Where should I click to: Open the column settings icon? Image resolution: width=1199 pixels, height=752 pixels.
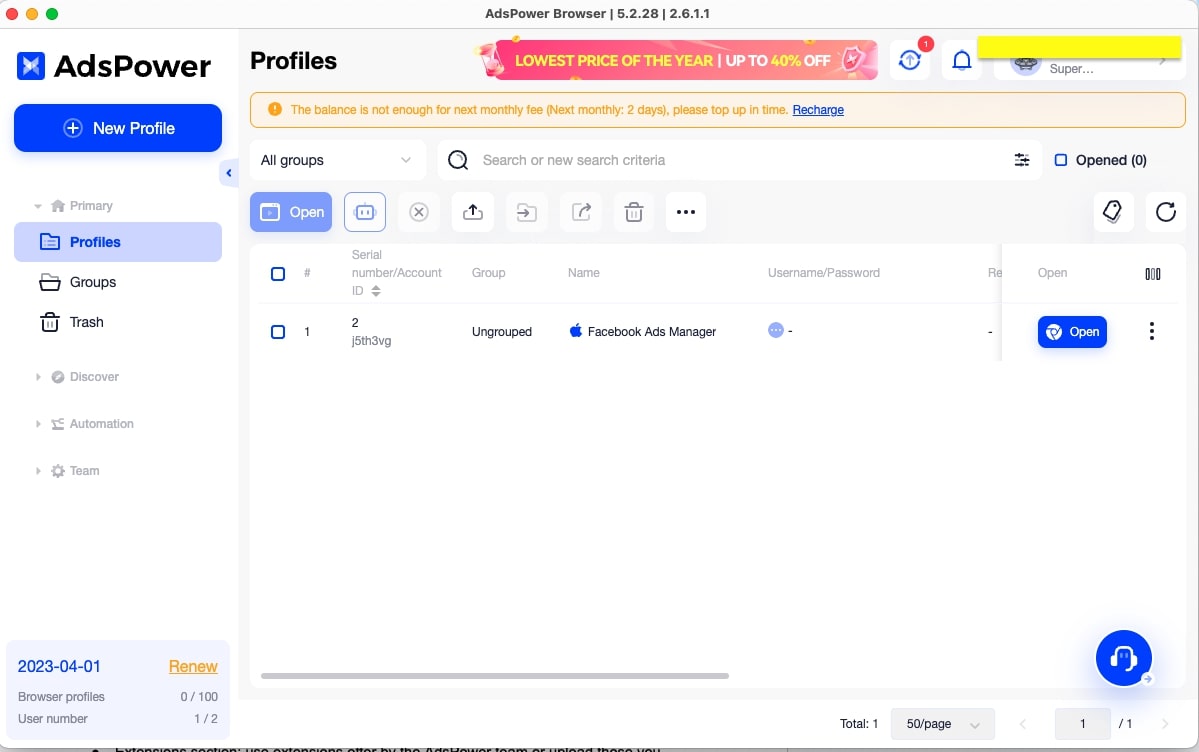tap(1152, 273)
